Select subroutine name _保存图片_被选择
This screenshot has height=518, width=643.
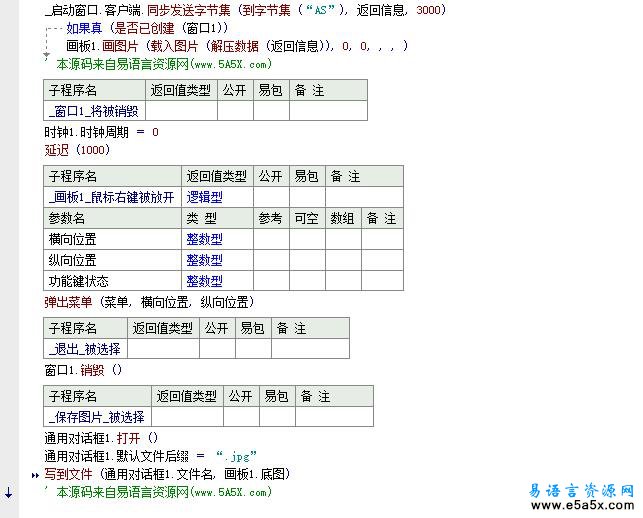tap(97, 417)
